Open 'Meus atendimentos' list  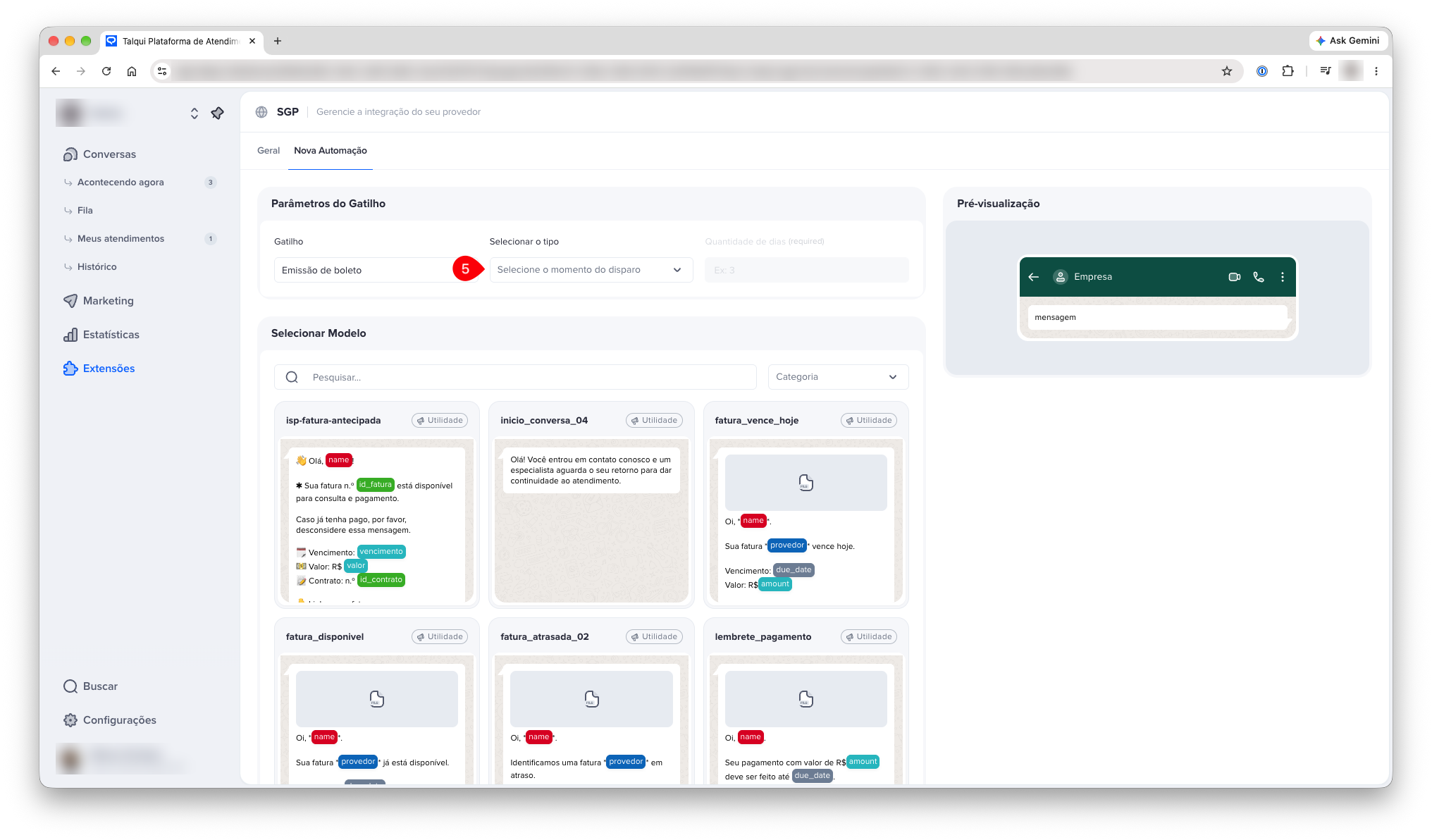[121, 239]
